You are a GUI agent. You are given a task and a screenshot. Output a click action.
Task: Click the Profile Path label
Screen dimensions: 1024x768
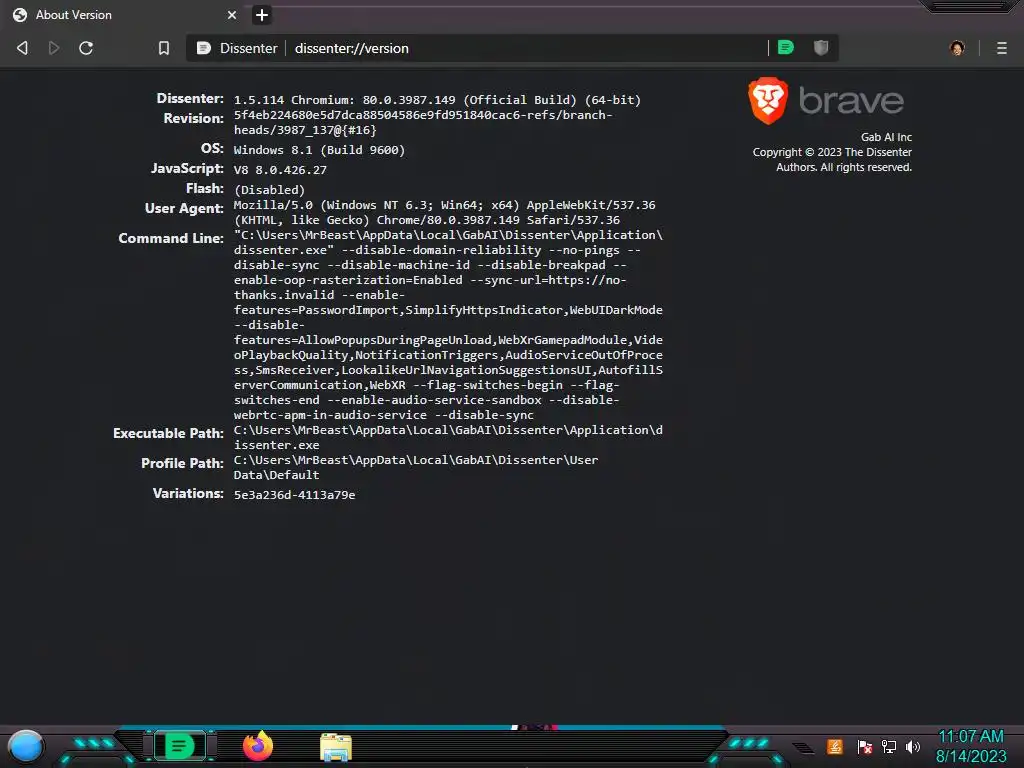tap(182, 463)
